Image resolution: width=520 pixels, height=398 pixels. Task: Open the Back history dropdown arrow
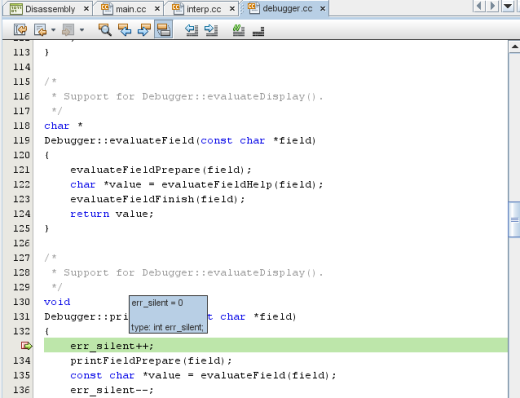point(53,30)
